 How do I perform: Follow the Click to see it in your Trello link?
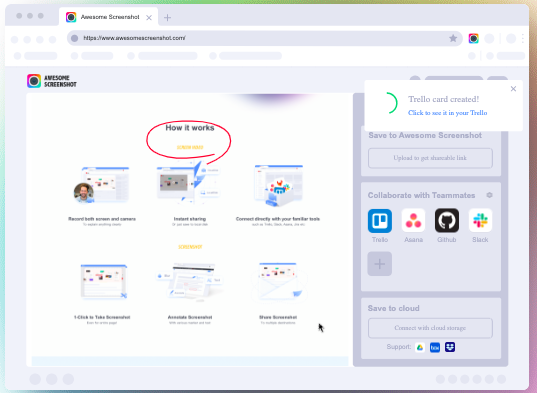click(x=448, y=113)
